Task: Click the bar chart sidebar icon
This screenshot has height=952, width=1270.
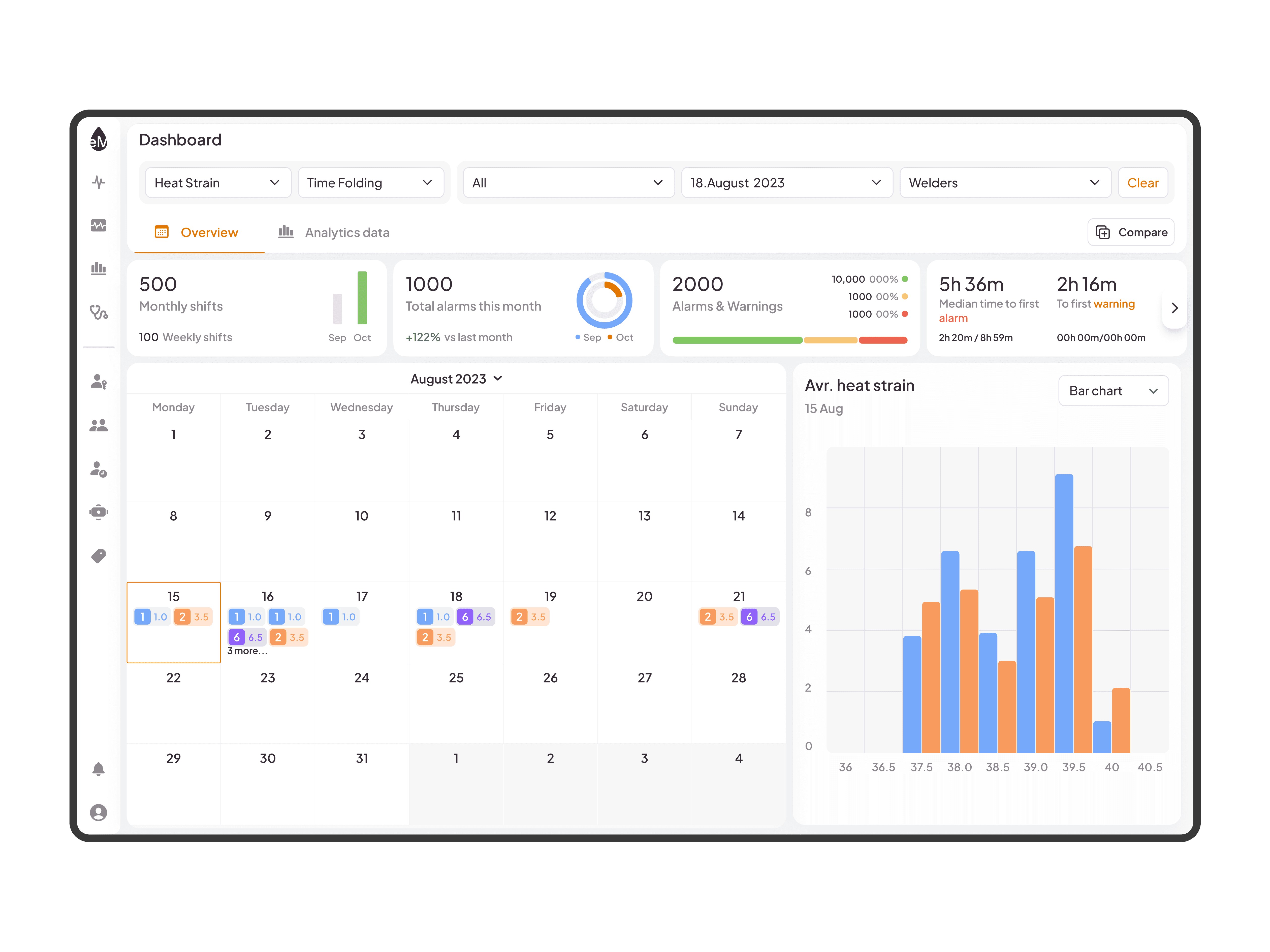Action: click(99, 268)
